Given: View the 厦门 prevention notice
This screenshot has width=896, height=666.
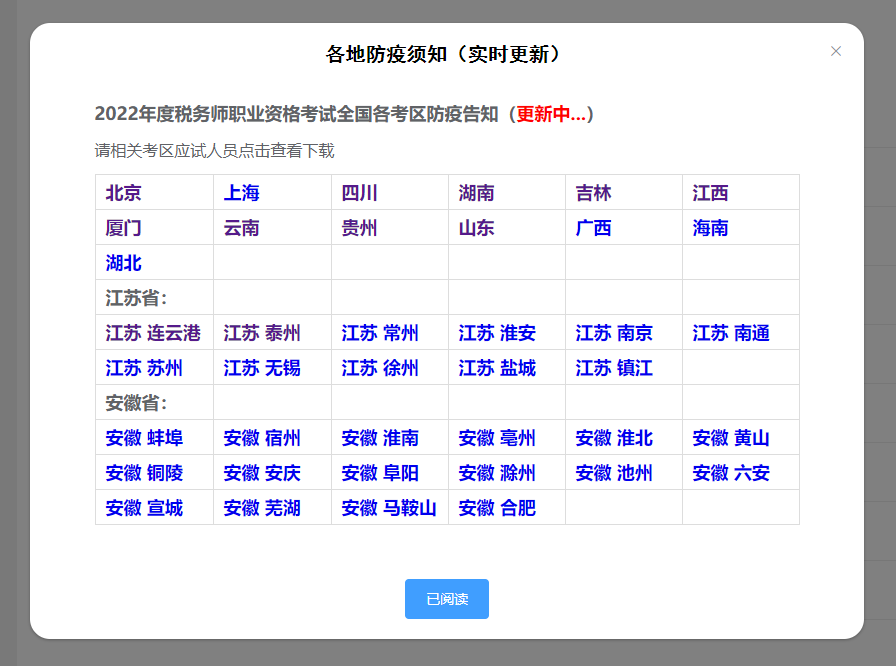Looking at the screenshot, I should [x=123, y=228].
